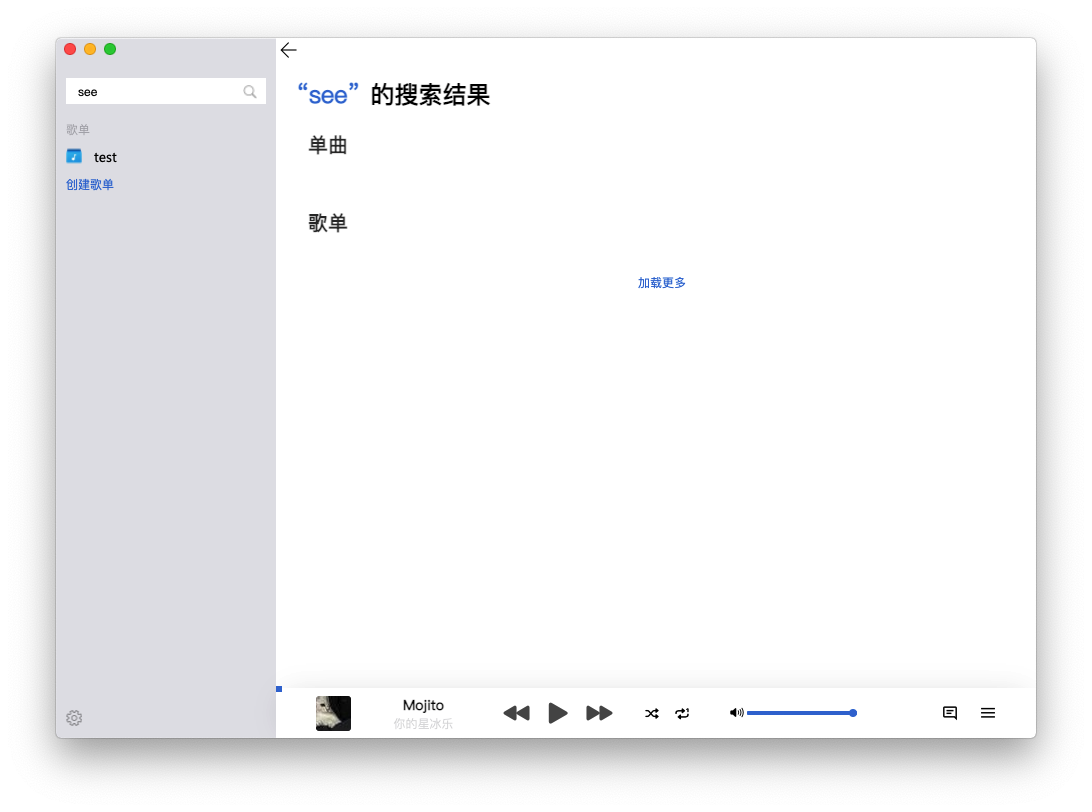Click the "加载更多" load more link

click(662, 283)
